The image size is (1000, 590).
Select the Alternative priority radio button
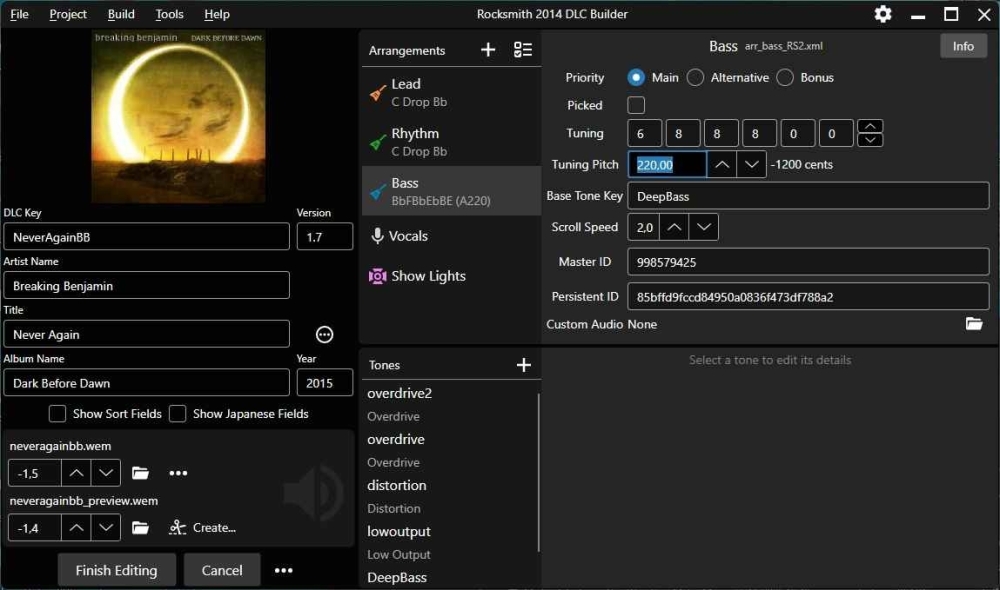coord(696,77)
